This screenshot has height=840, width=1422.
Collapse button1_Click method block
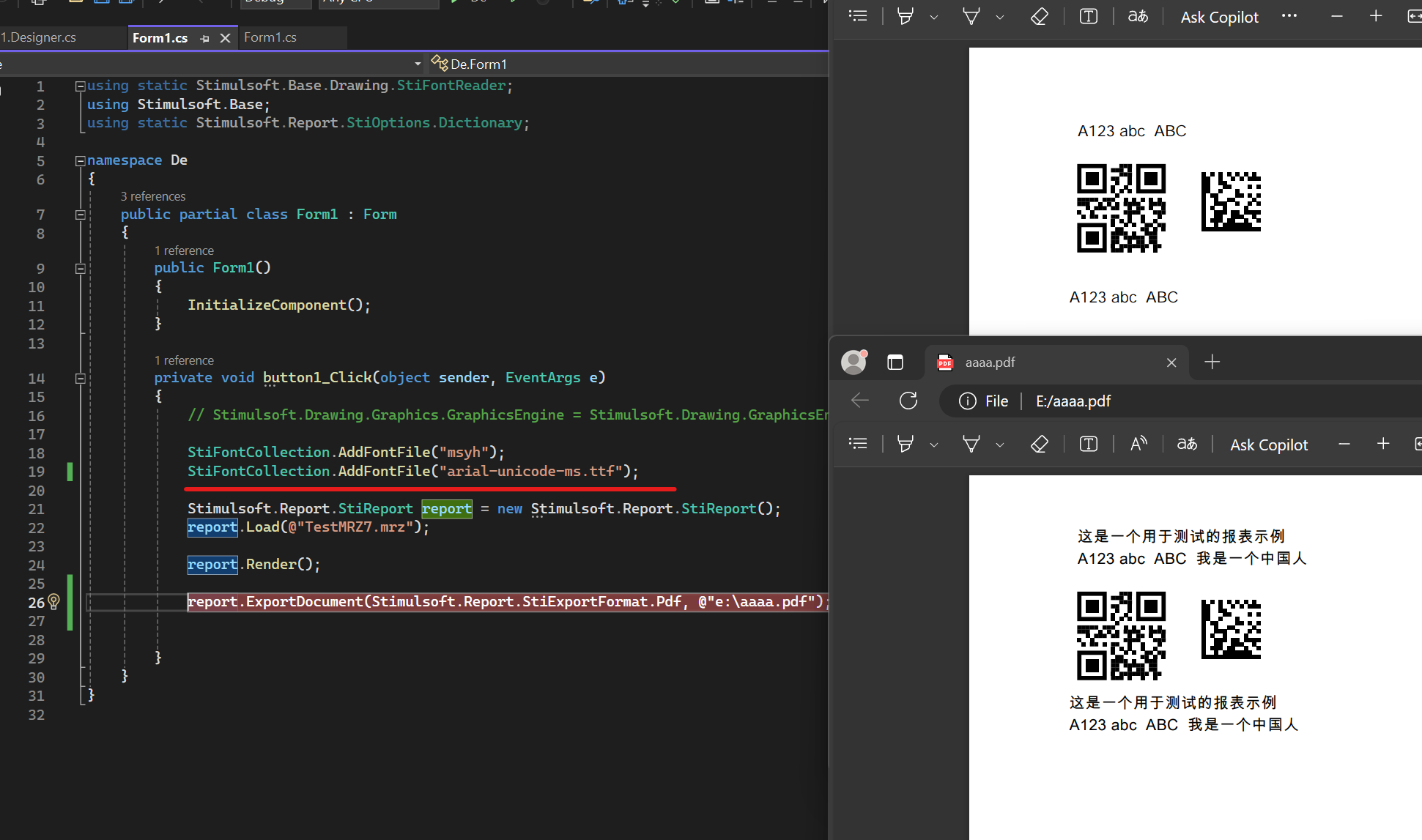coord(81,378)
